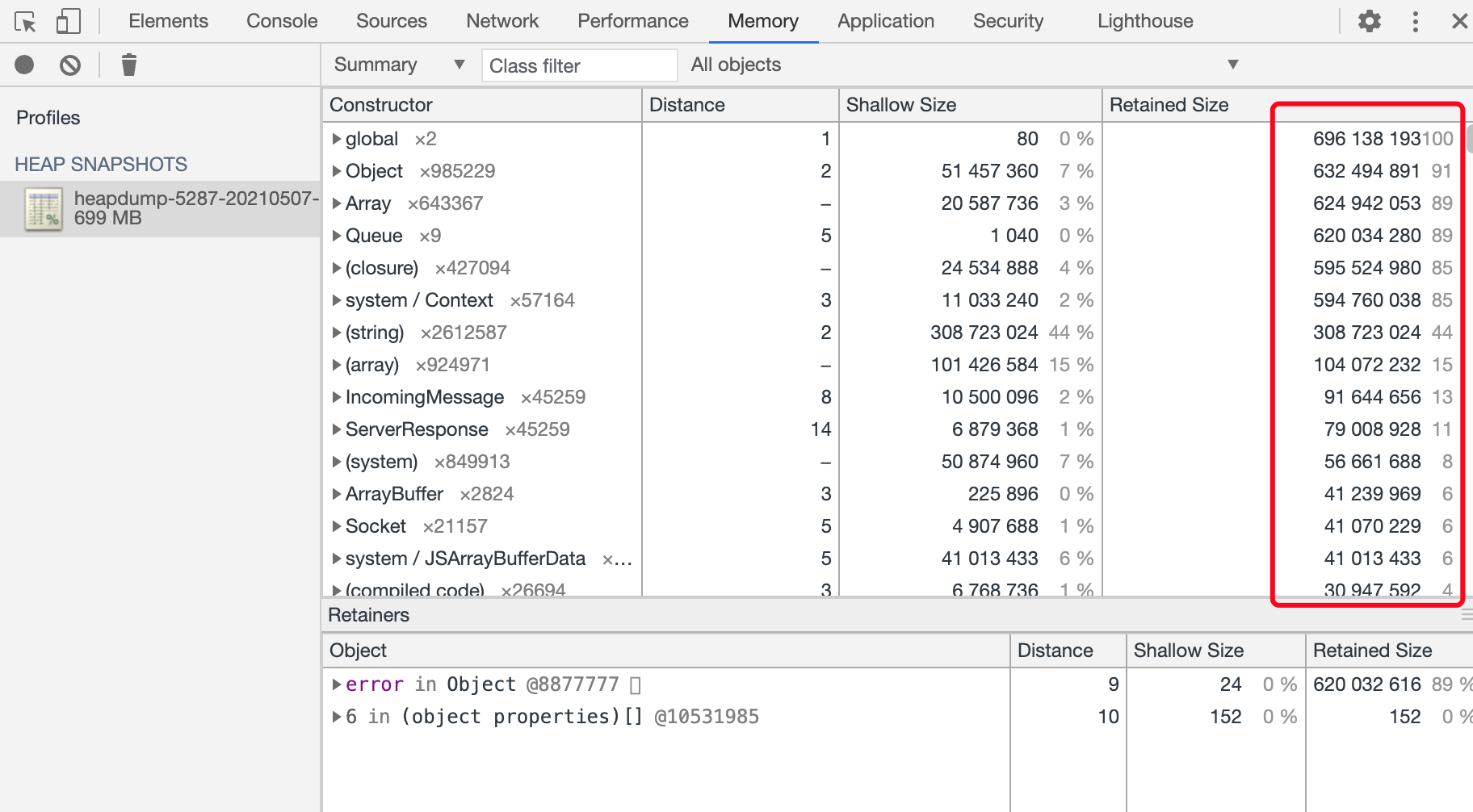
Task: Close the DevTools panel
Action: (x=1459, y=21)
